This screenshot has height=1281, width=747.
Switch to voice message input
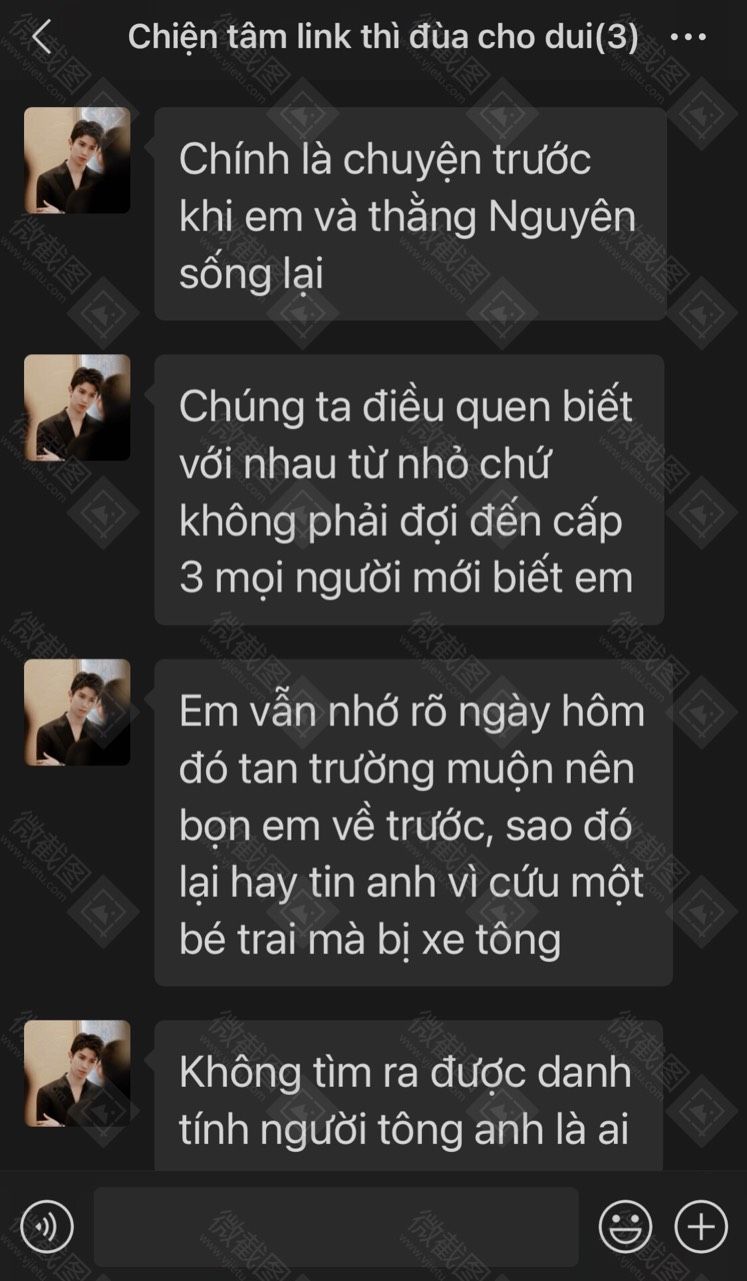coord(47,1226)
